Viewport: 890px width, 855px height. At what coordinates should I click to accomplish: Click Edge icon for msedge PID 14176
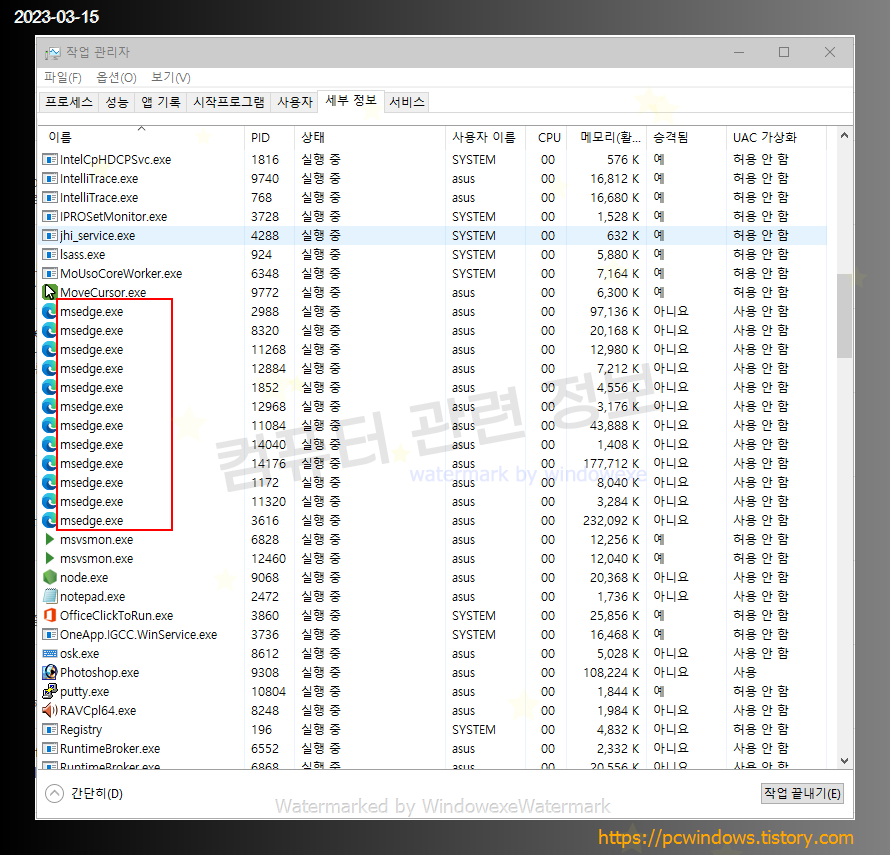(x=50, y=463)
